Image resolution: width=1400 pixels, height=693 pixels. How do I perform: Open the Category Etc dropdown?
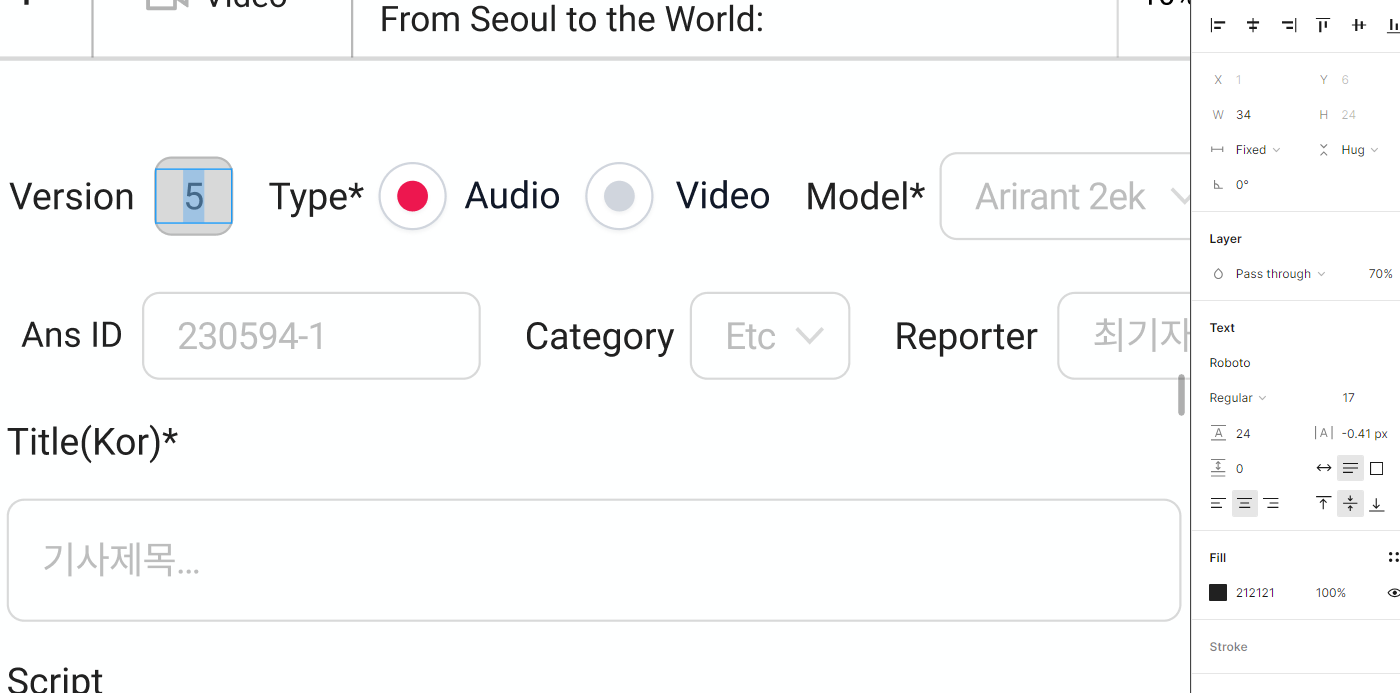point(769,336)
